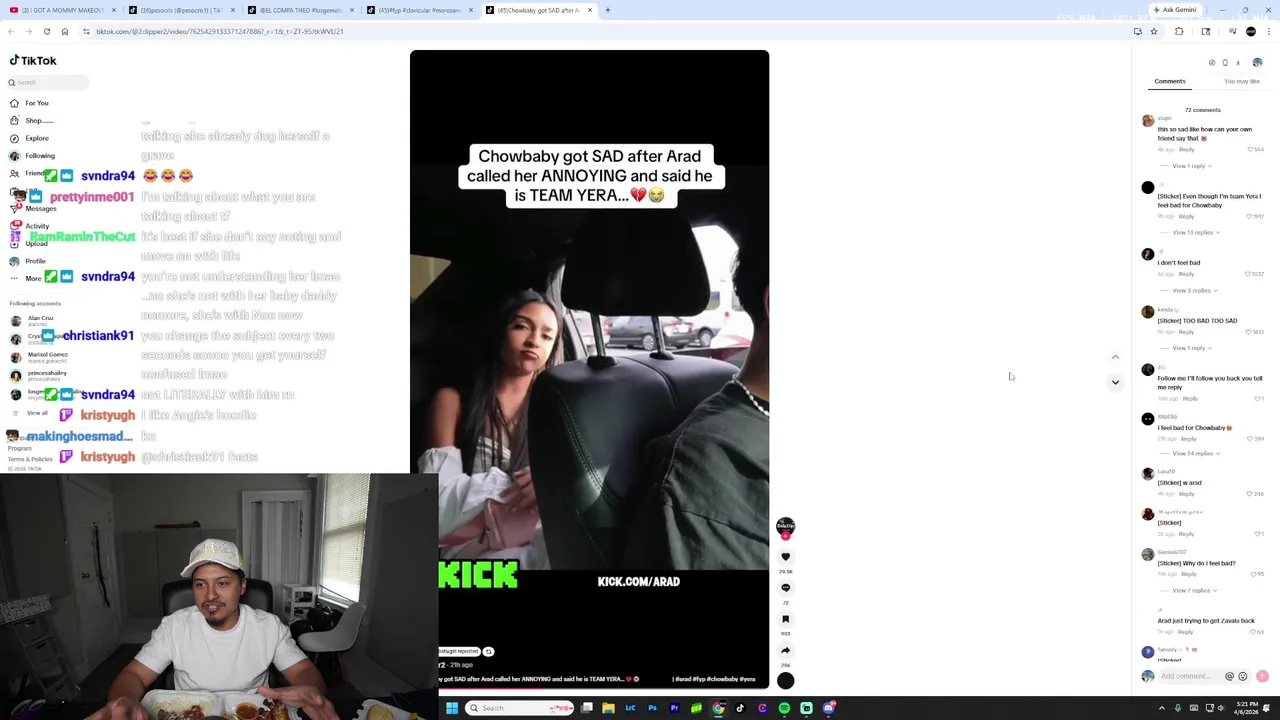
Task: Open Discord from the taskbar
Action: (x=828, y=708)
